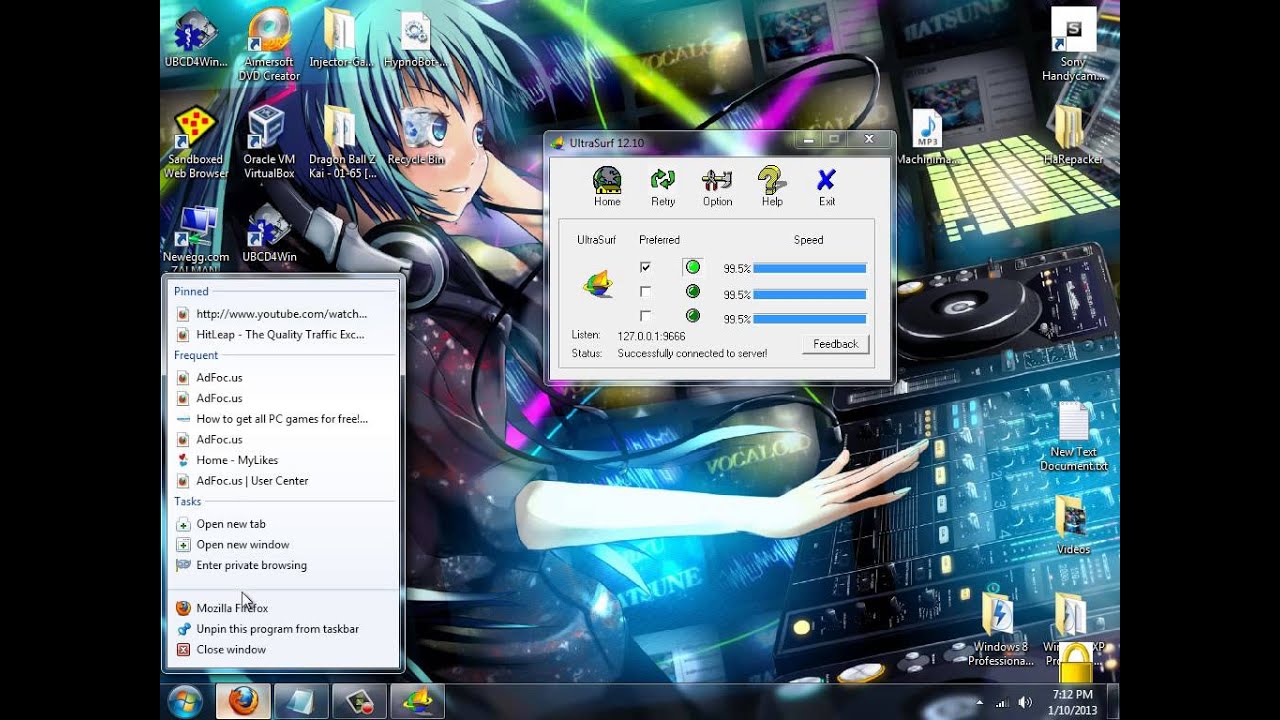This screenshot has height=720, width=1280.
Task: Select the Recycle Bin icon
Action: [x=416, y=137]
